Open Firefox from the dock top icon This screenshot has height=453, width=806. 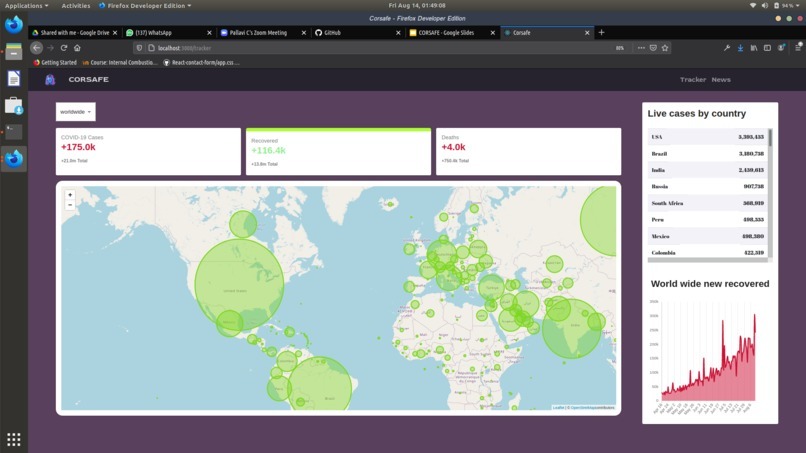pos(14,24)
